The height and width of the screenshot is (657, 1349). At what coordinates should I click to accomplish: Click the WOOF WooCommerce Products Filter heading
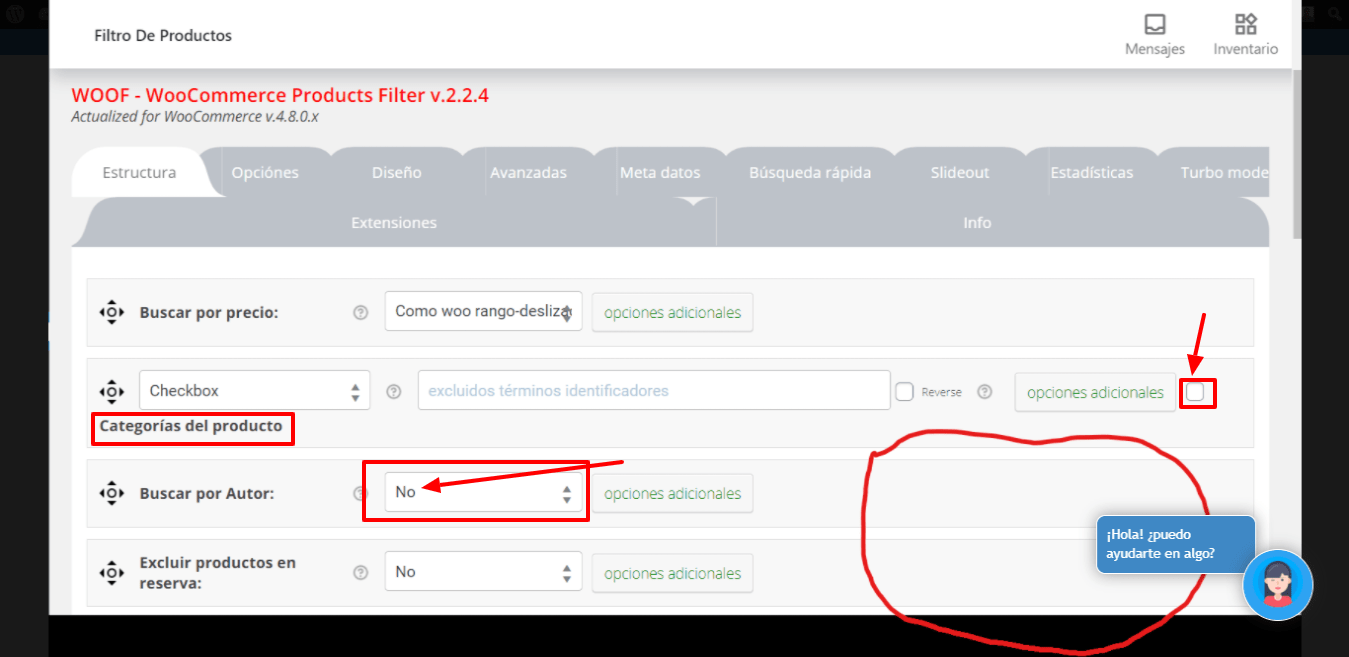click(280, 96)
